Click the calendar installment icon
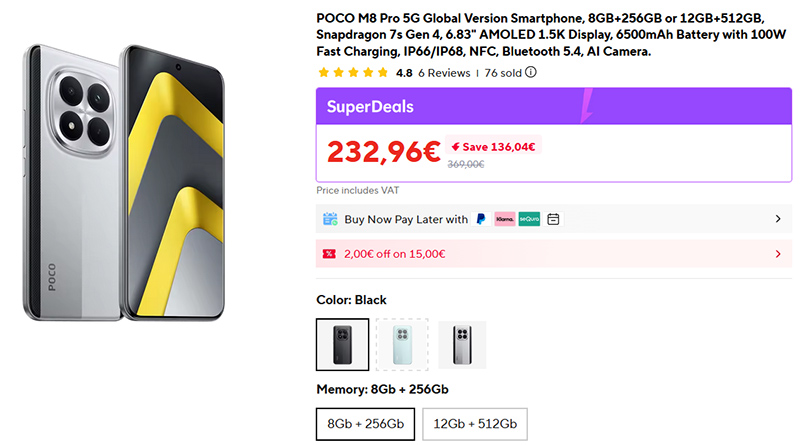Screen dimensions: 800x445 [x=553, y=219]
